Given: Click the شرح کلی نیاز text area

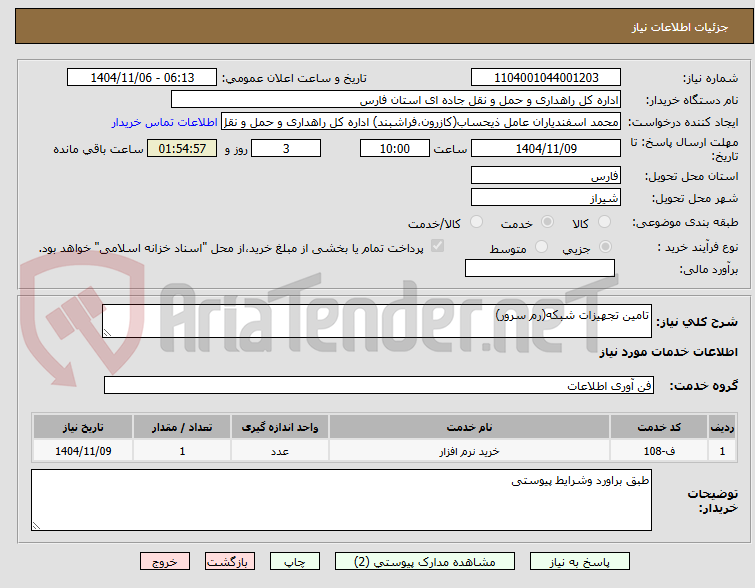Looking at the screenshot, I should click(x=377, y=321).
